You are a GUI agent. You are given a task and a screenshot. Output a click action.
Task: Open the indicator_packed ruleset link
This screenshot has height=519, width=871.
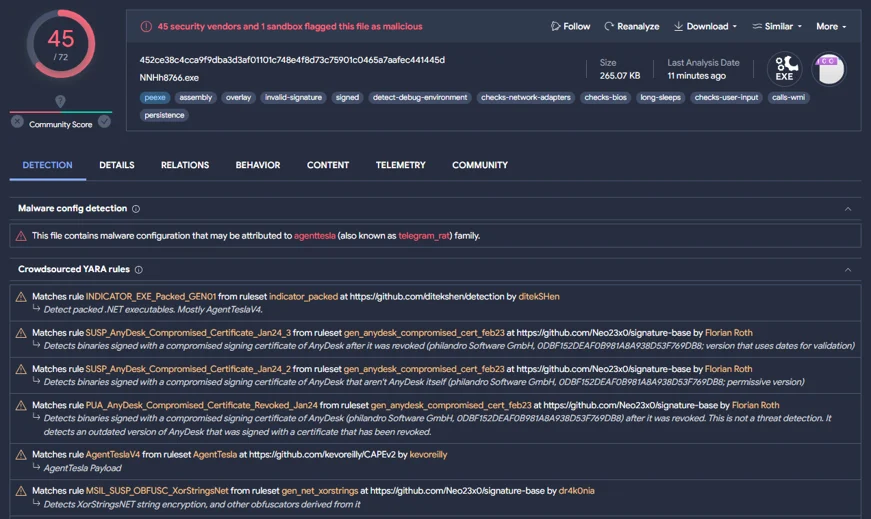[303, 296]
